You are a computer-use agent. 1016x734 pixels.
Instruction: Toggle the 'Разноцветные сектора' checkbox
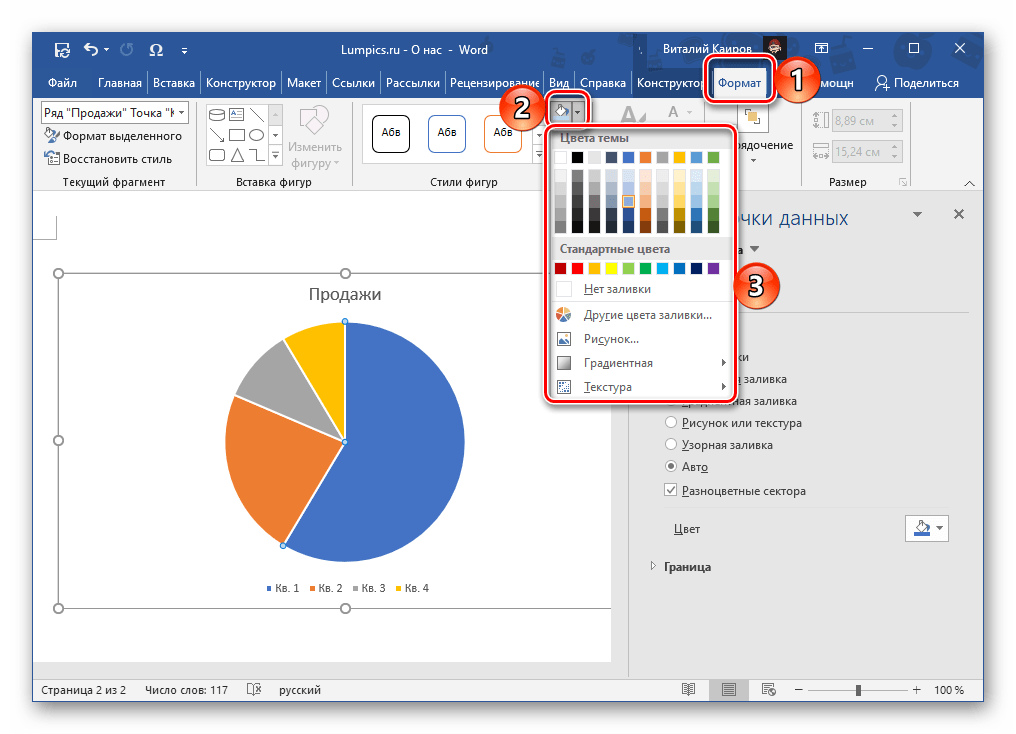[x=671, y=490]
